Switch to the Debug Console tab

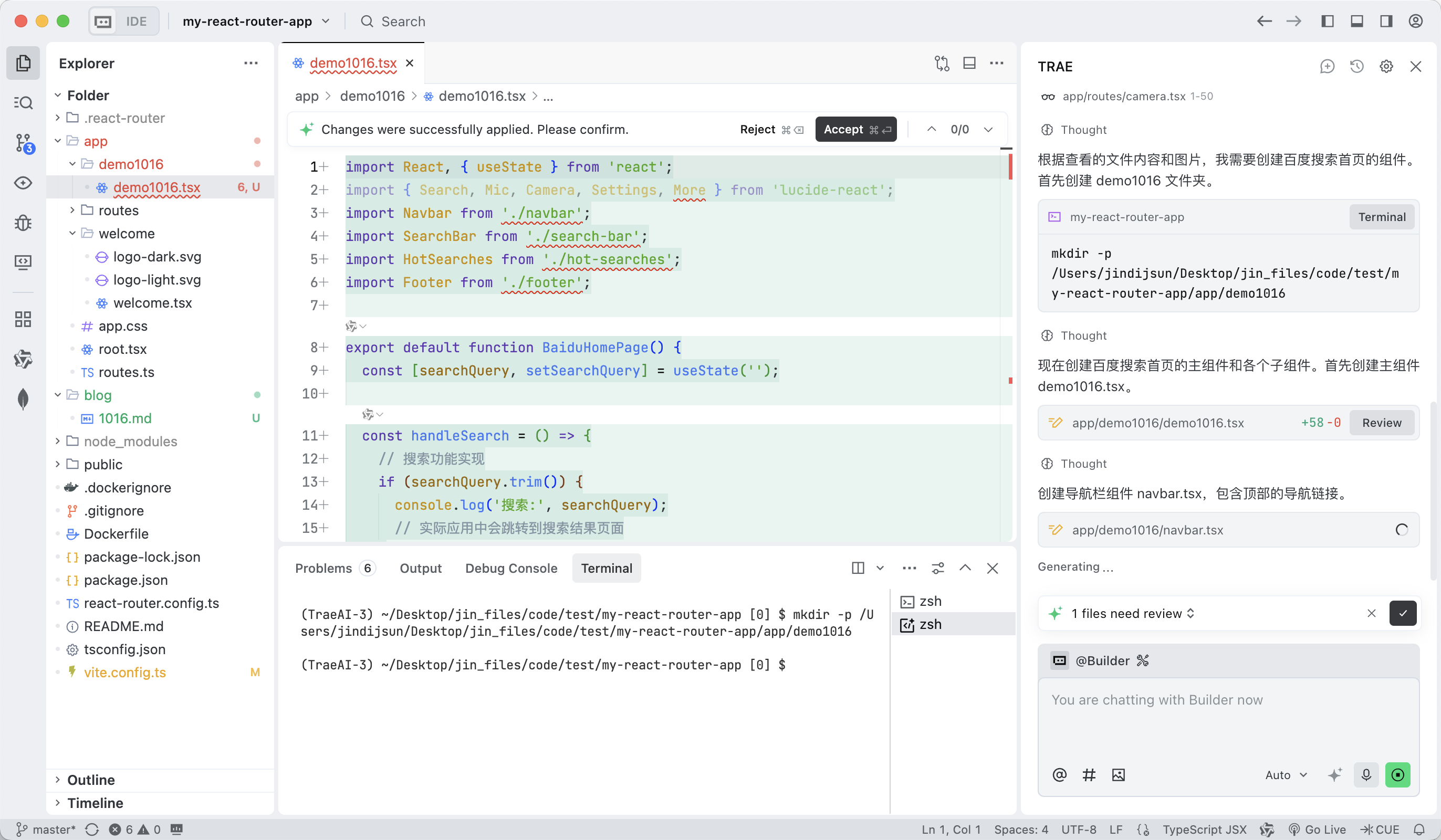(x=511, y=568)
